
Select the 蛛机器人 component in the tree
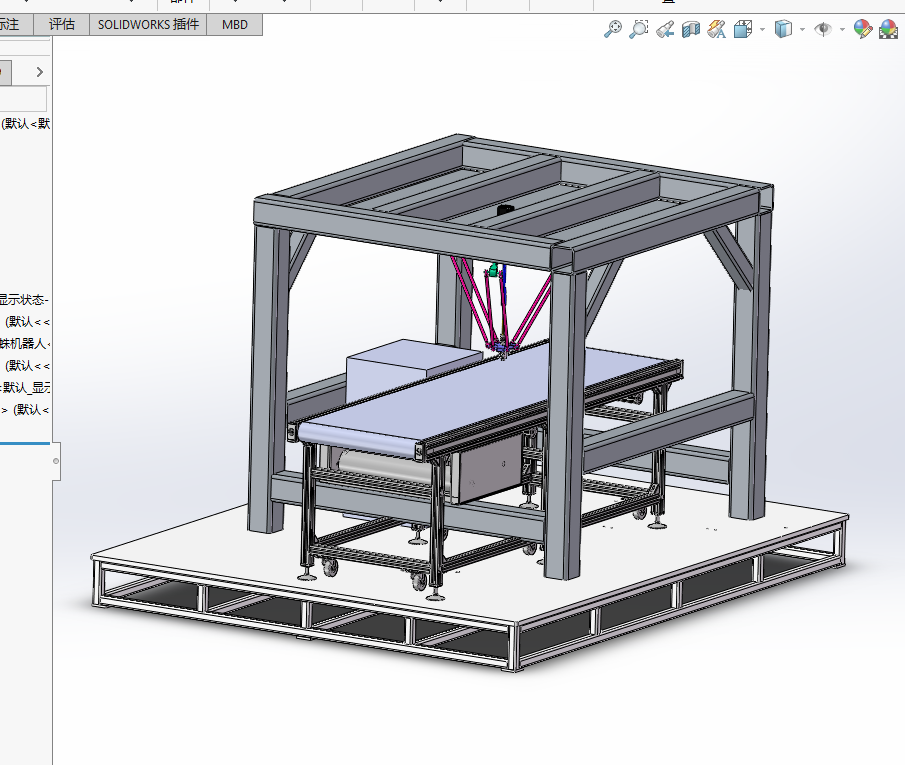(24, 344)
